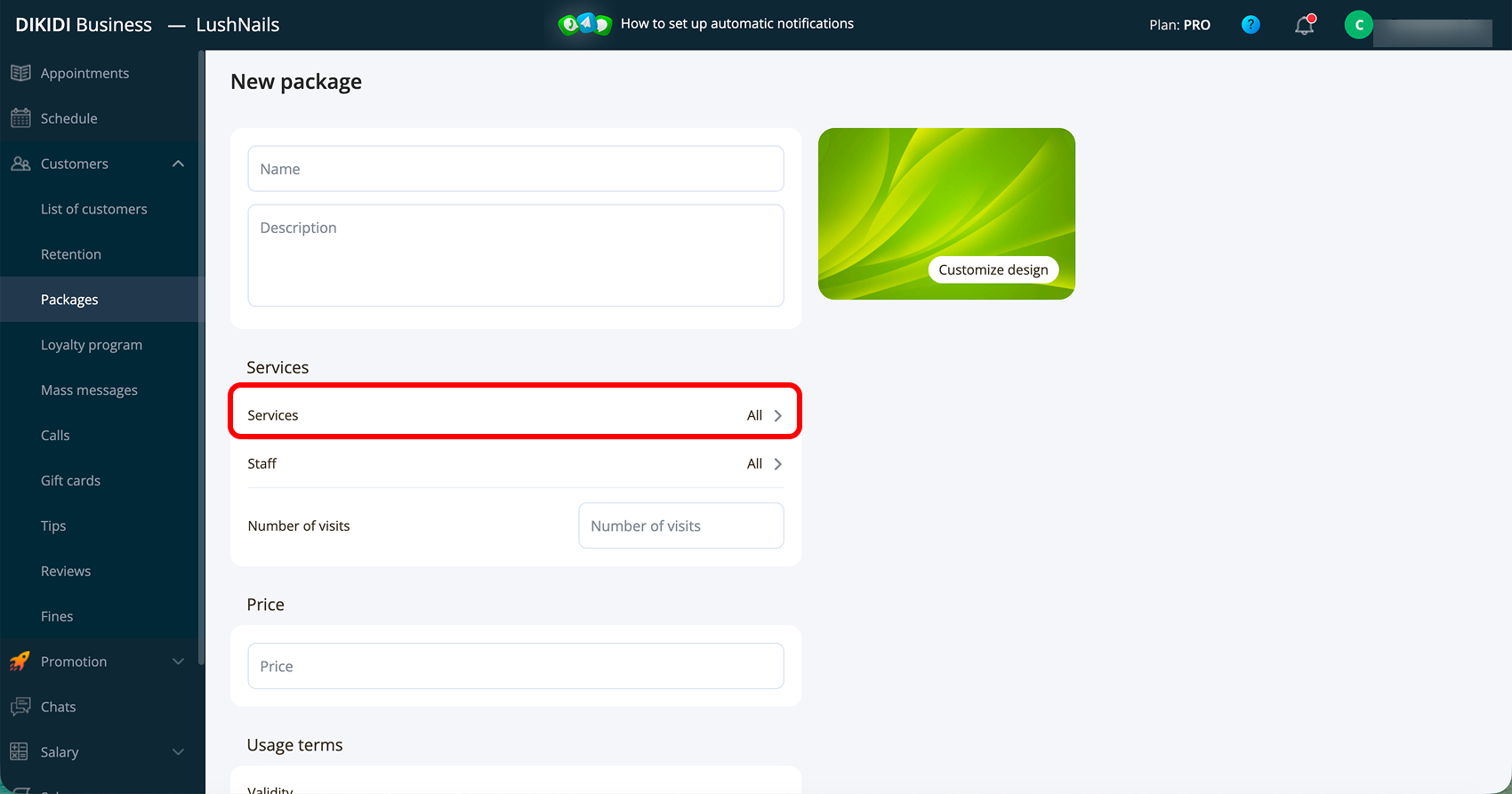The width and height of the screenshot is (1512, 794).
Task: Click the Chats speech bubble icon
Action: coord(20,707)
